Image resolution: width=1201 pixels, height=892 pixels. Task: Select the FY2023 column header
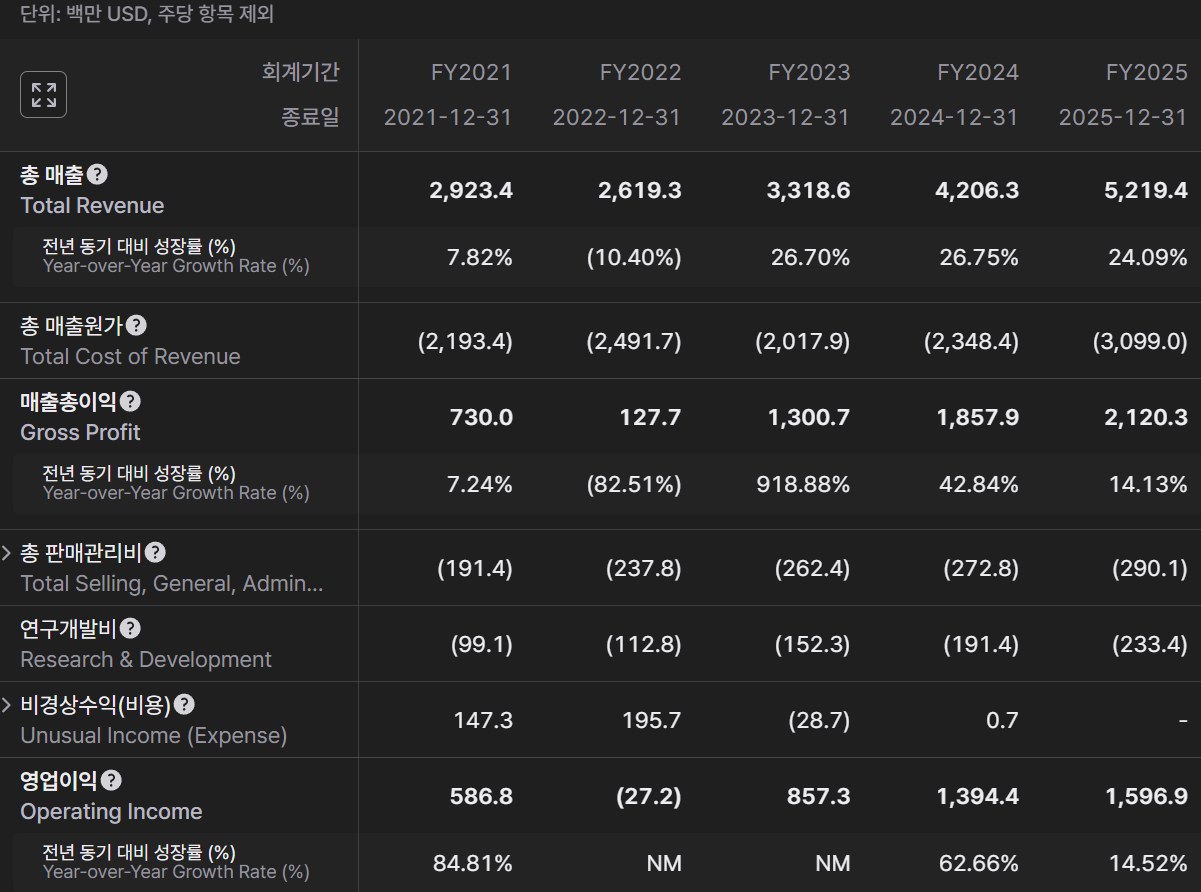pos(809,72)
